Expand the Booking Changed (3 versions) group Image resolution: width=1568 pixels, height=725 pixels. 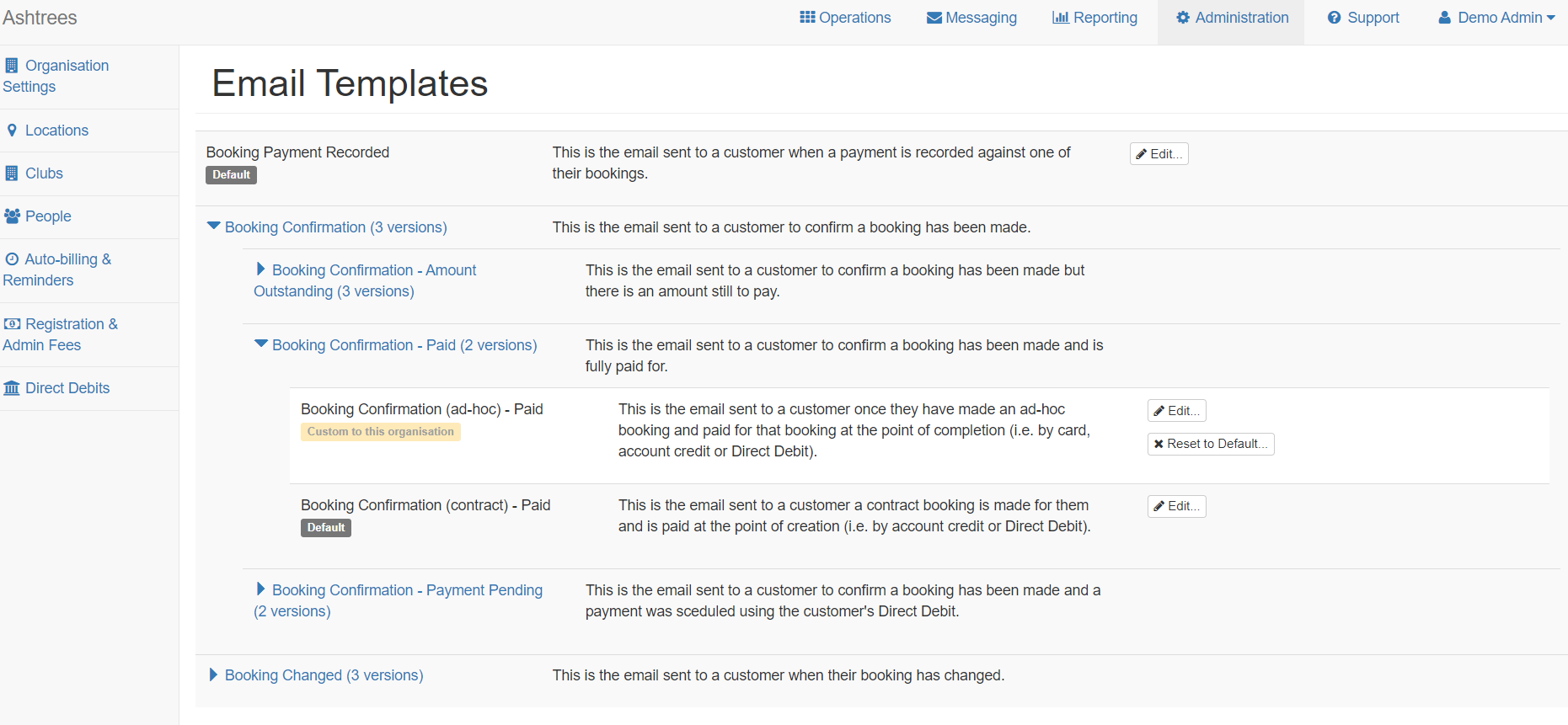point(213,675)
